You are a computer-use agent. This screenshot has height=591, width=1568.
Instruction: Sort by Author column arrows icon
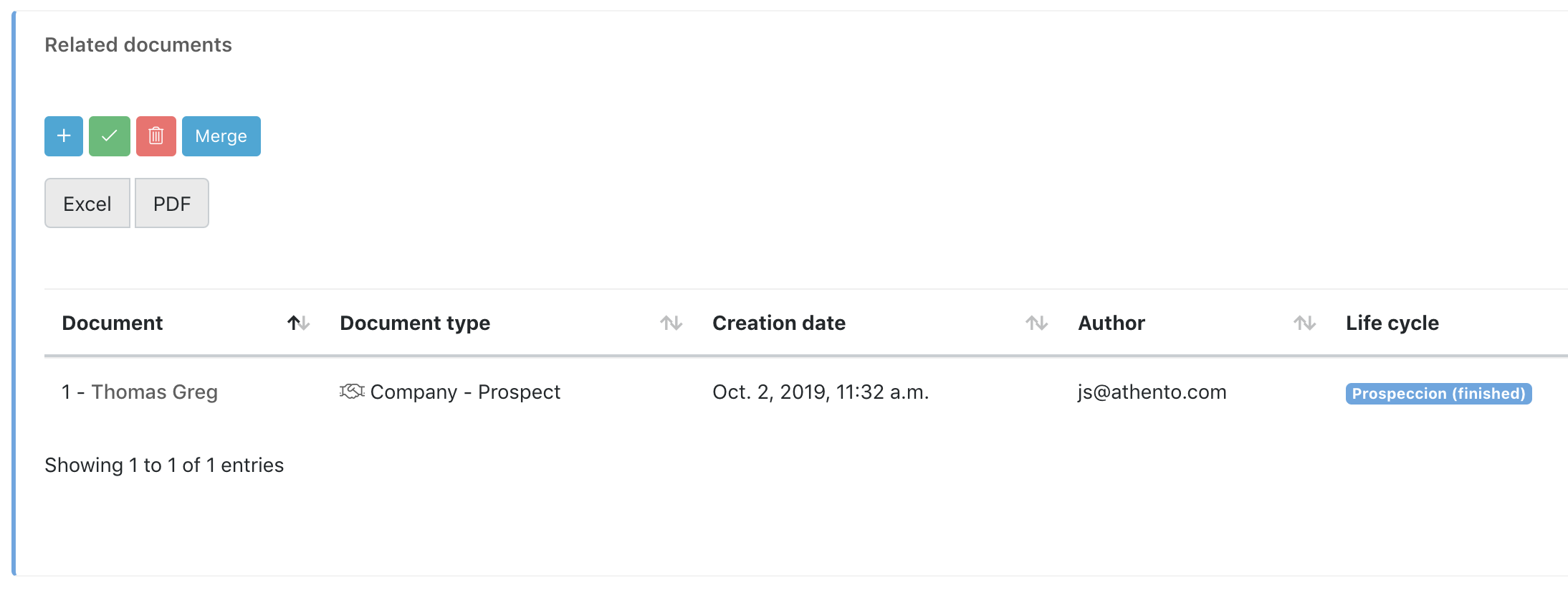(1304, 323)
